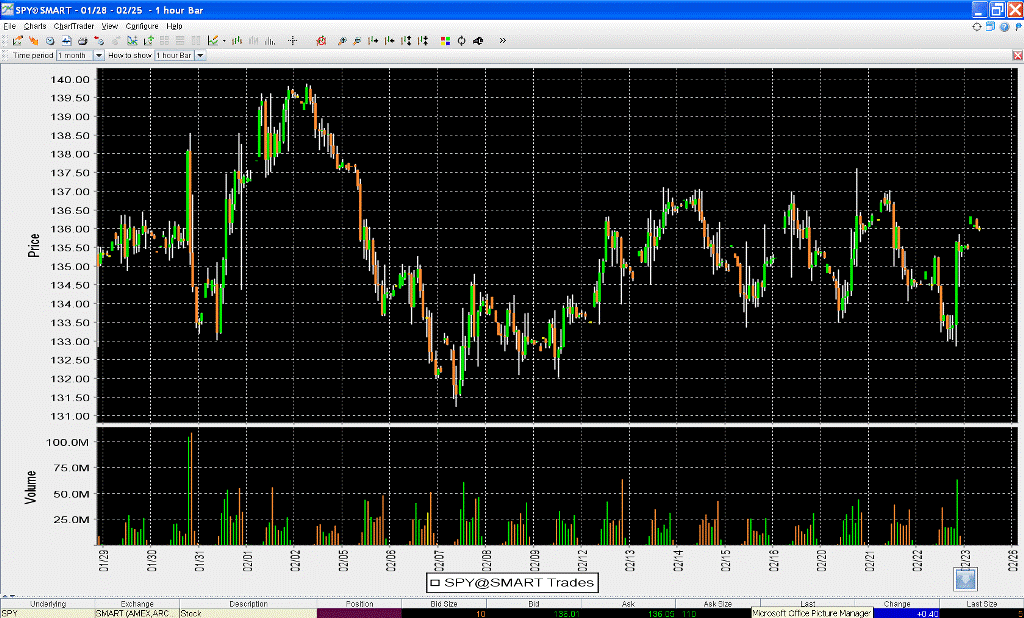
Task: Click the four-square grid layout icon
Action: [165, 41]
